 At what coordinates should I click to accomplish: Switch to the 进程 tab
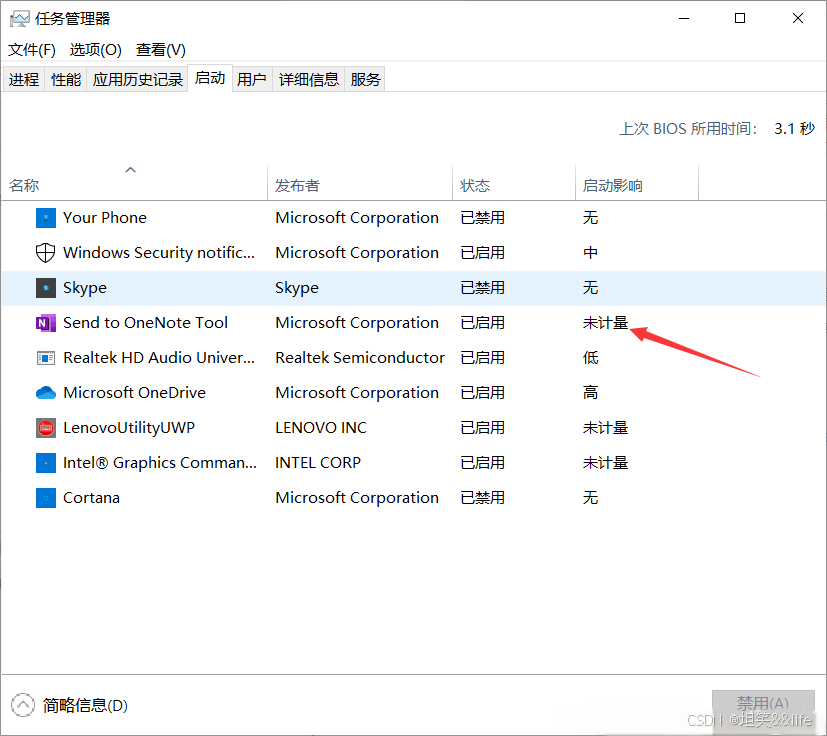click(x=24, y=79)
